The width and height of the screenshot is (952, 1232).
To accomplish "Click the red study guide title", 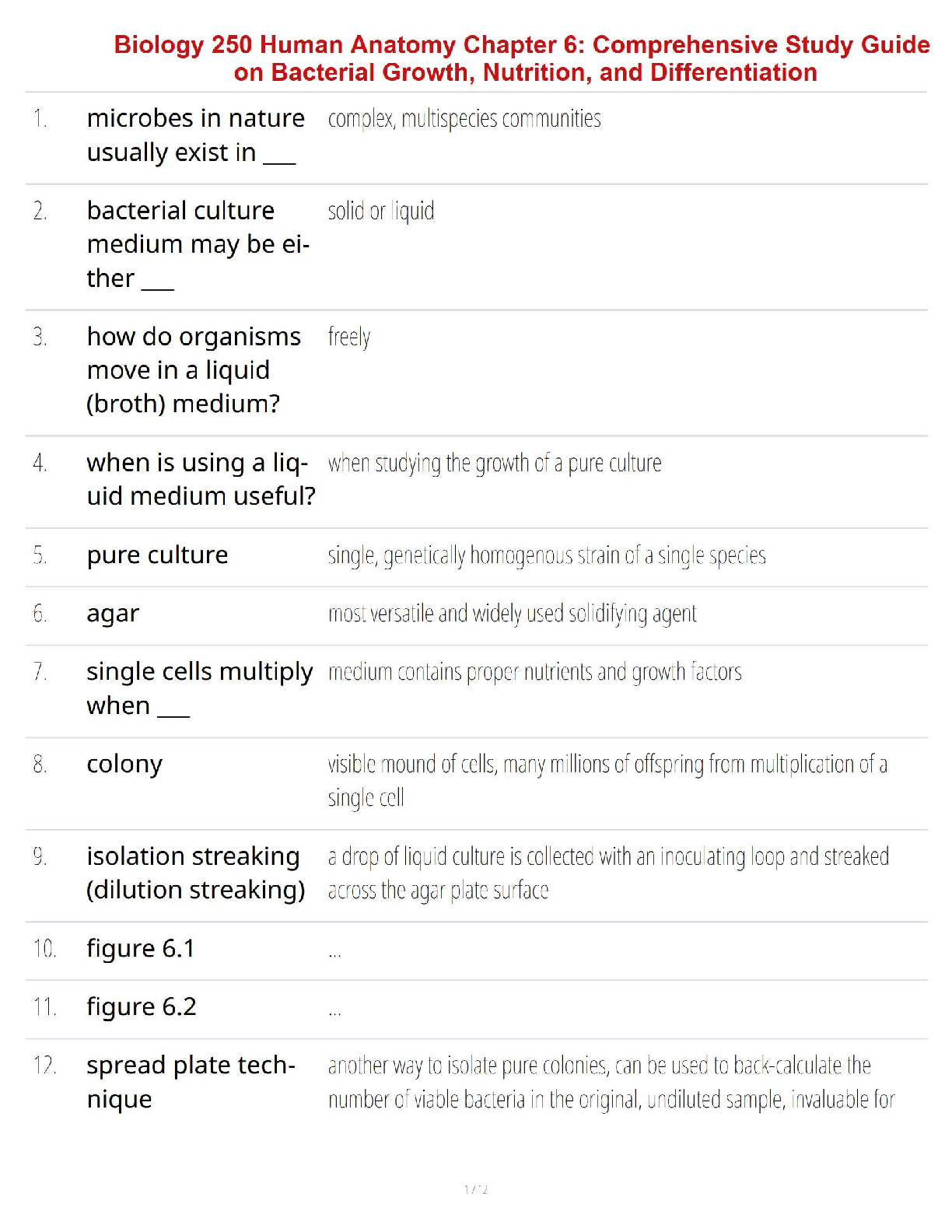I will click(x=522, y=58).
